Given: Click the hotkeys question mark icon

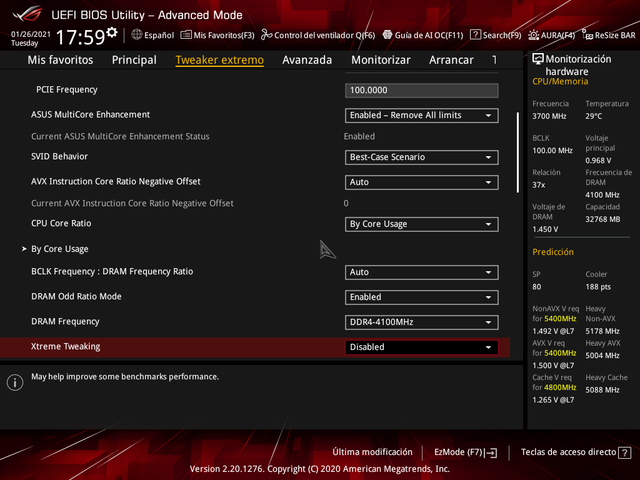Looking at the screenshot, I should [625, 453].
